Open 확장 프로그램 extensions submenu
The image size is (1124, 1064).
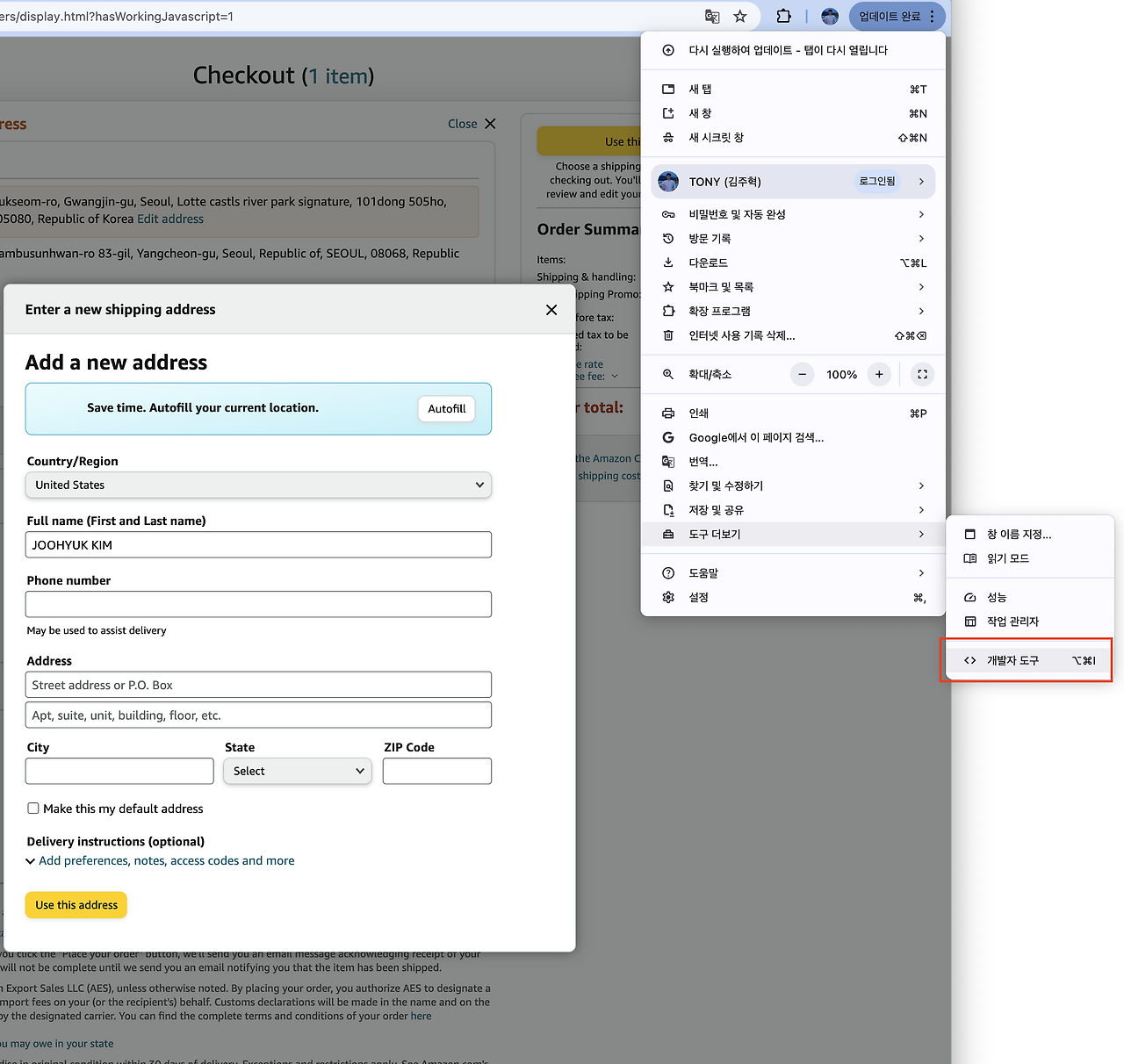(x=793, y=312)
